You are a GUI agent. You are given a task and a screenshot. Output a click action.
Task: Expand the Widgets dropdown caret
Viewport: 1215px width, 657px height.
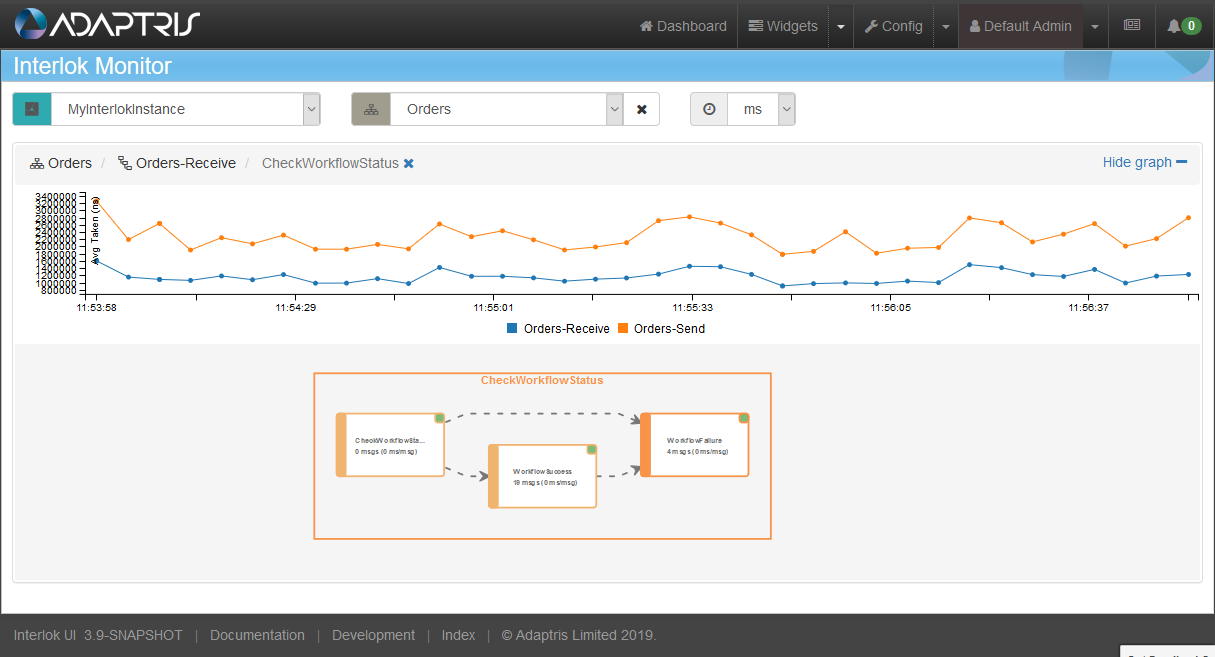(841, 26)
